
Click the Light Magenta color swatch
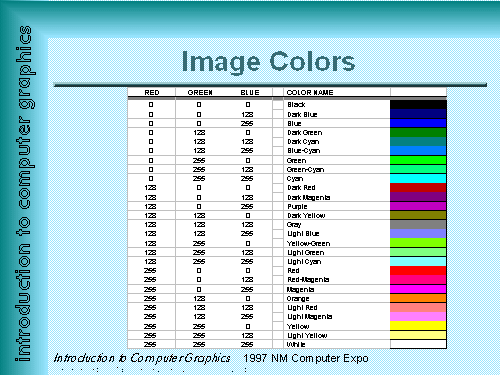(x=418, y=316)
